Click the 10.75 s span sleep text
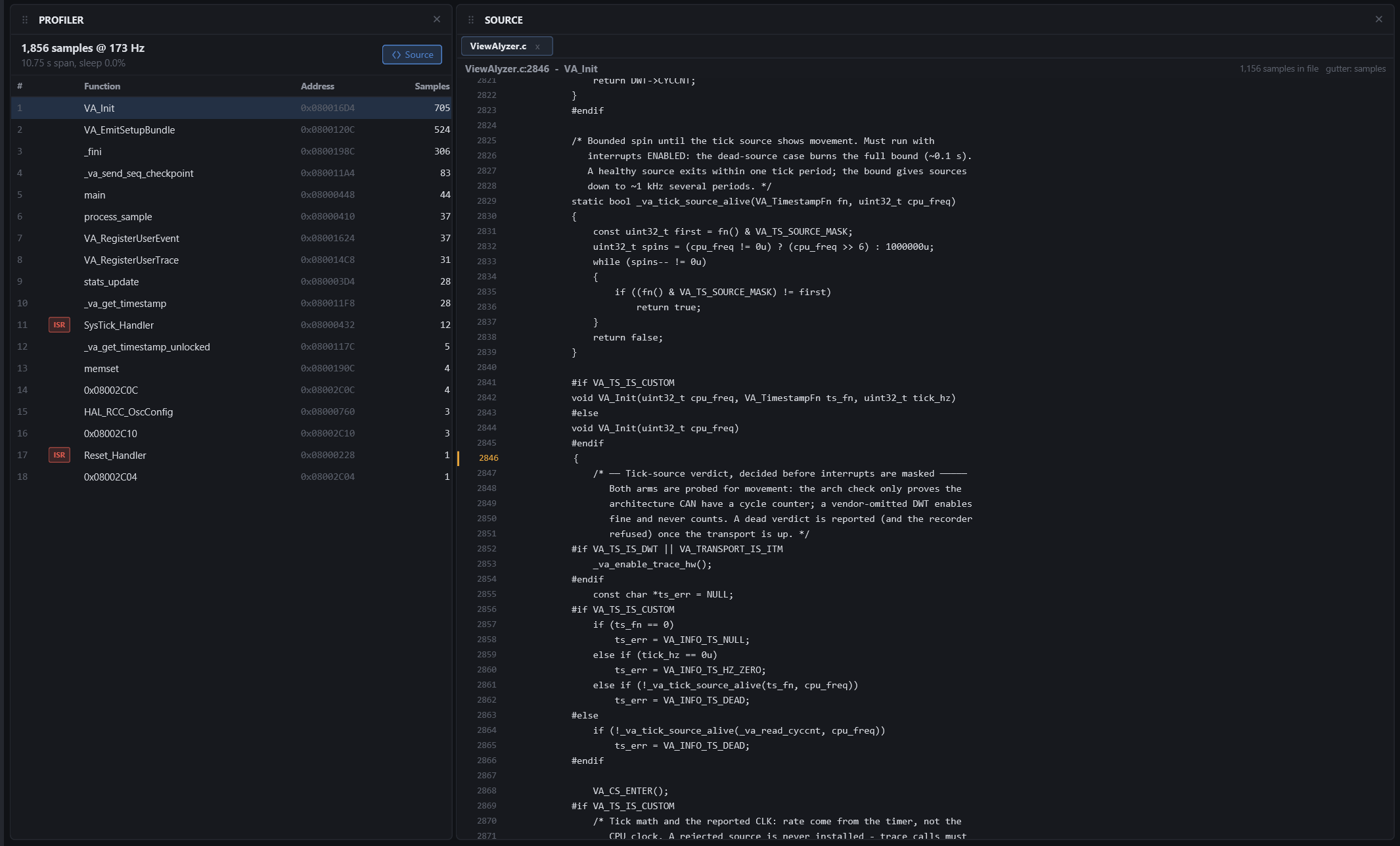The image size is (1400, 846). coord(73,63)
